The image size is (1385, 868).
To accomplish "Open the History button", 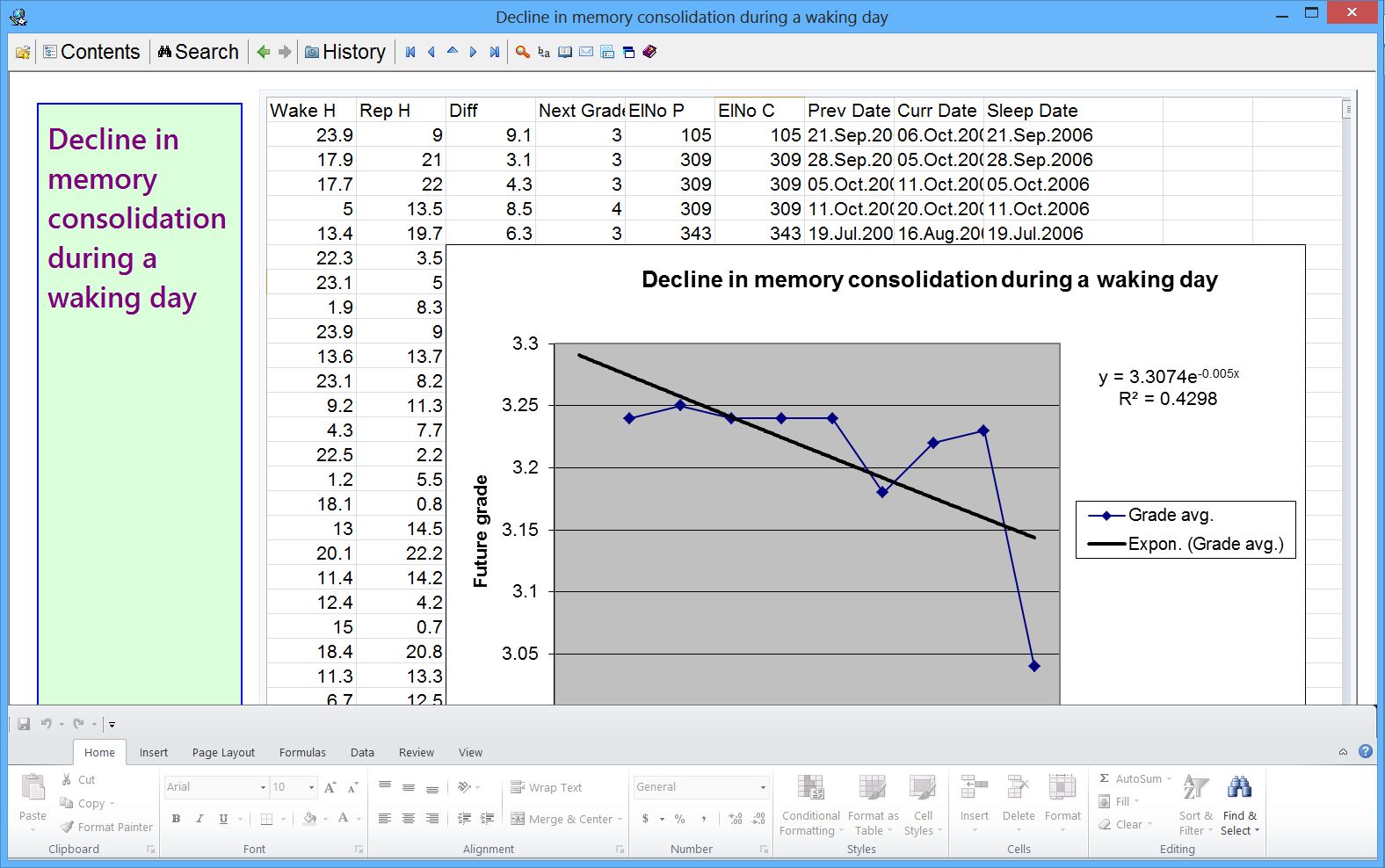I will pos(345,53).
